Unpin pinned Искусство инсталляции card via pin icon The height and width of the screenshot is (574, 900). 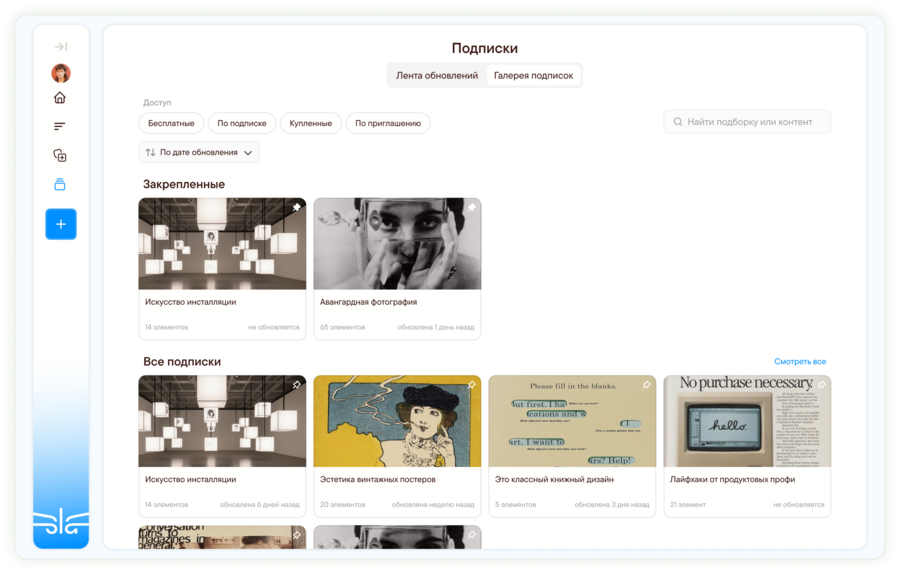pos(297,207)
